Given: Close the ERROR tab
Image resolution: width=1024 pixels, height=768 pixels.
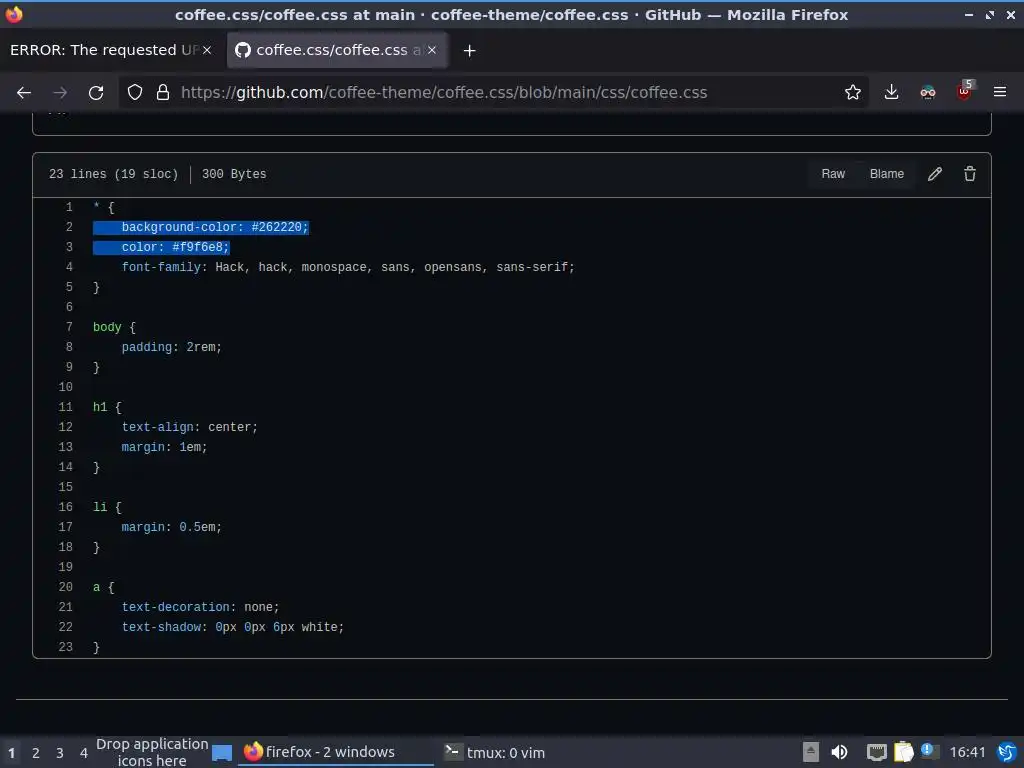Looking at the screenshot, I should (206, 50).
